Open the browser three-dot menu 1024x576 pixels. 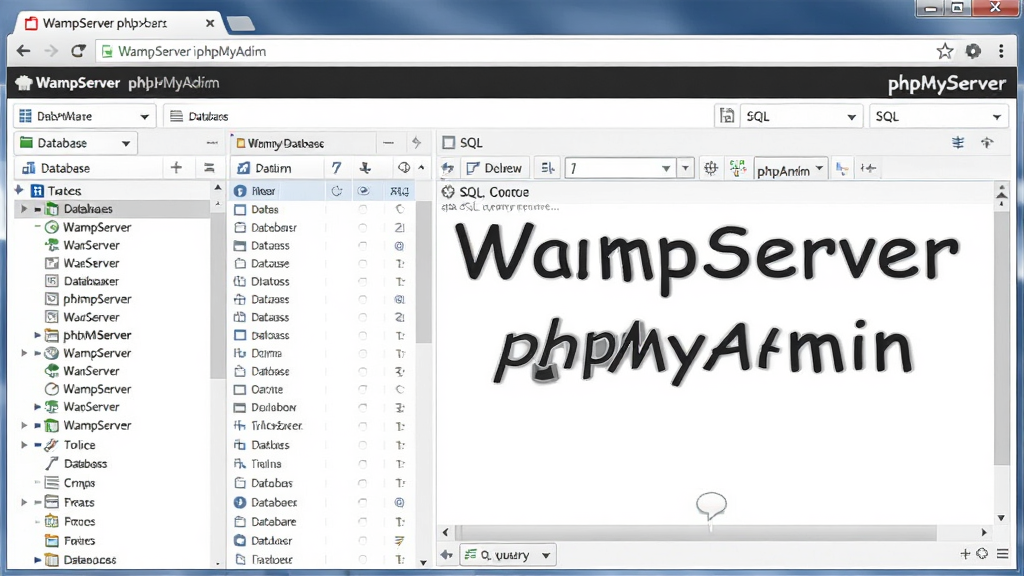click(x=1001, y=51)
